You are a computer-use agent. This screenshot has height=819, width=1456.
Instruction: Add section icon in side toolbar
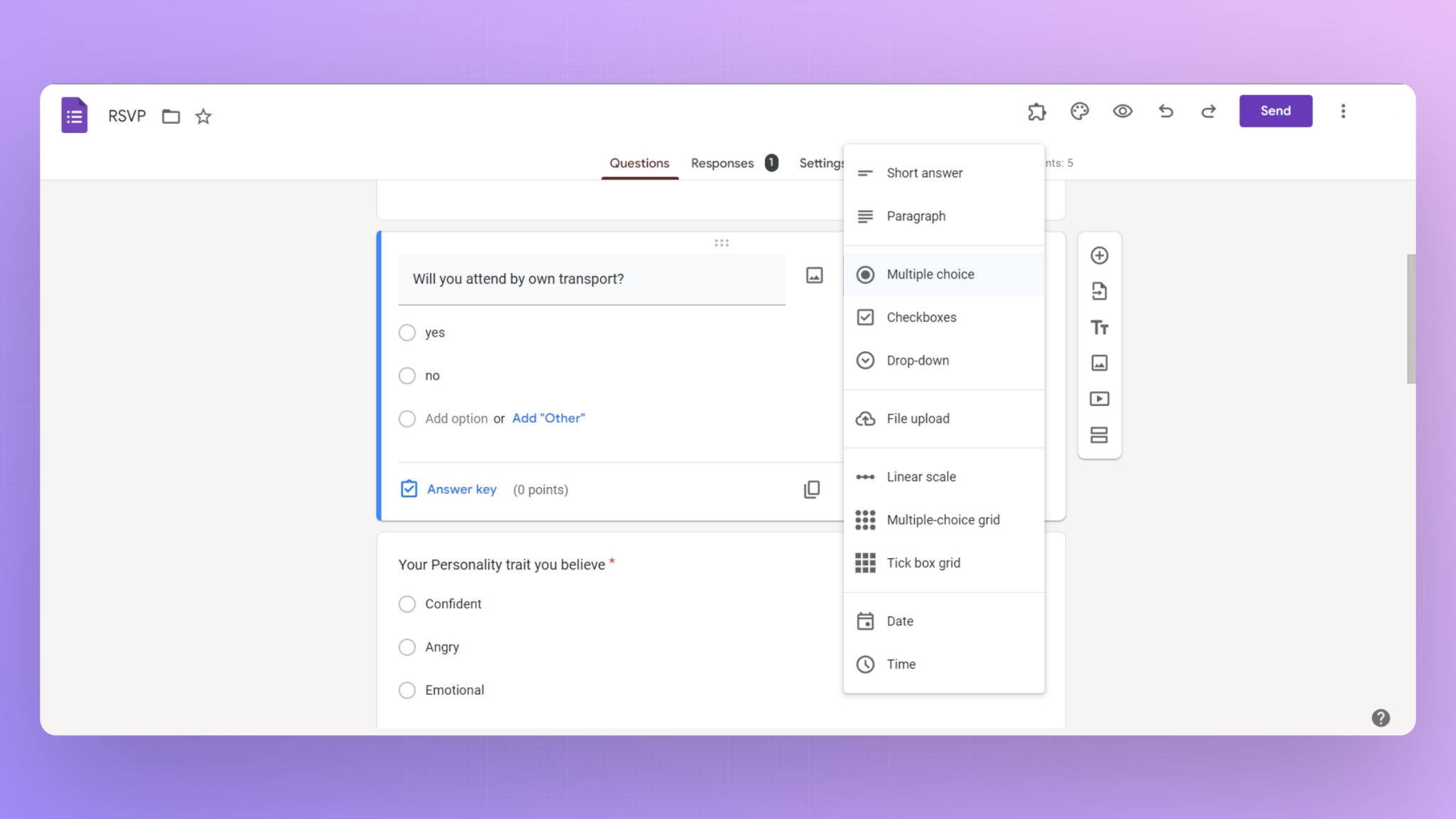coord(1099,434)
